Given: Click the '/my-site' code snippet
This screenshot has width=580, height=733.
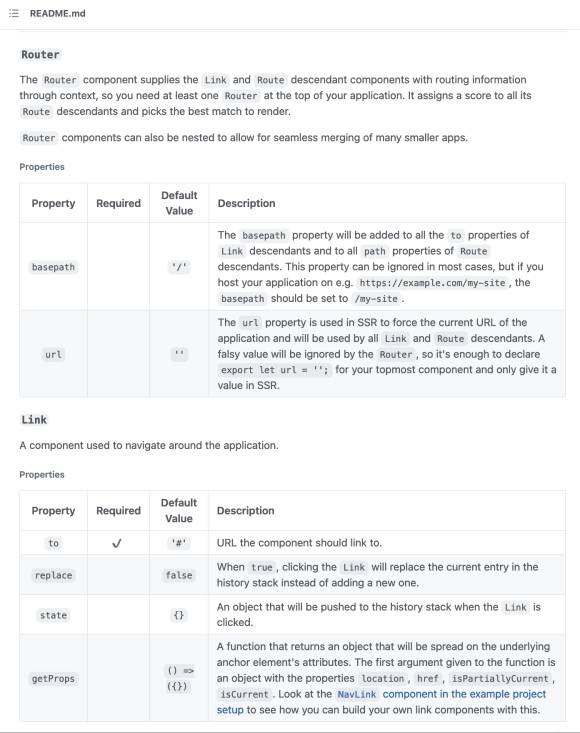Looking at the screenshot, I should point(376,299).
